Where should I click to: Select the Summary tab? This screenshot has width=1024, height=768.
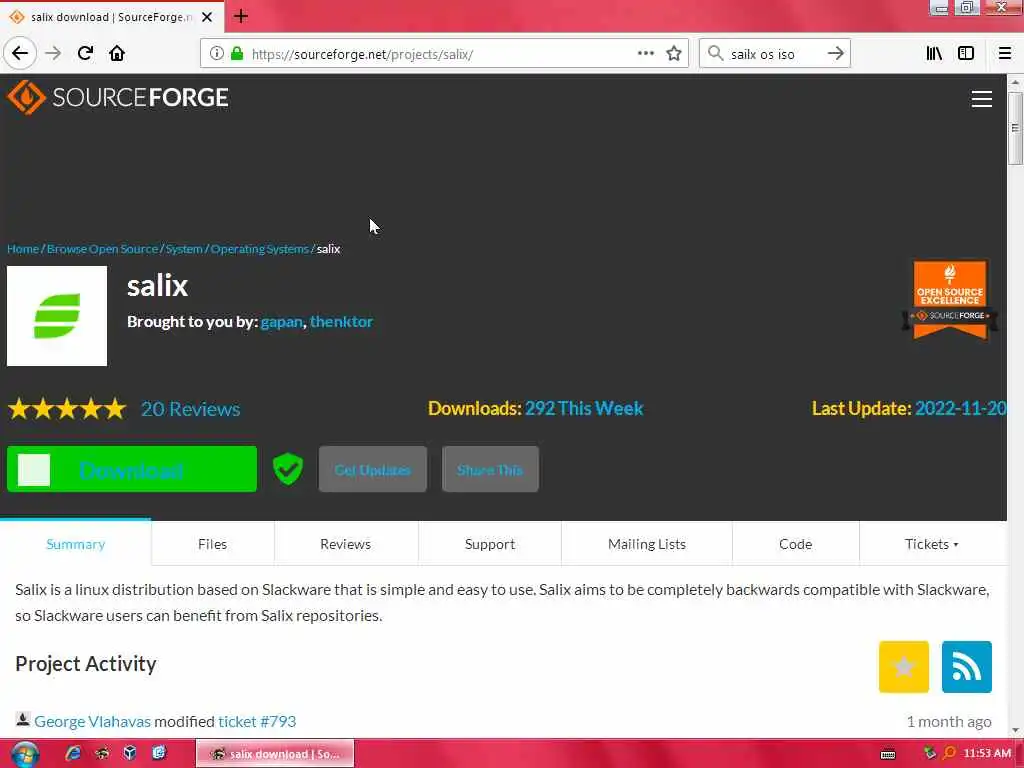pyautogui.click(x=76, y=544)
